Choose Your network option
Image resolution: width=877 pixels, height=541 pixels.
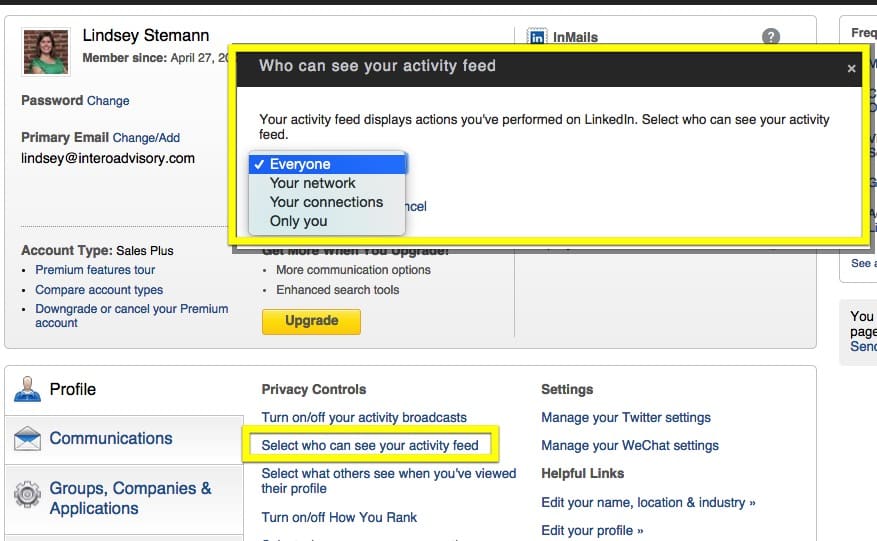point(328,184)
